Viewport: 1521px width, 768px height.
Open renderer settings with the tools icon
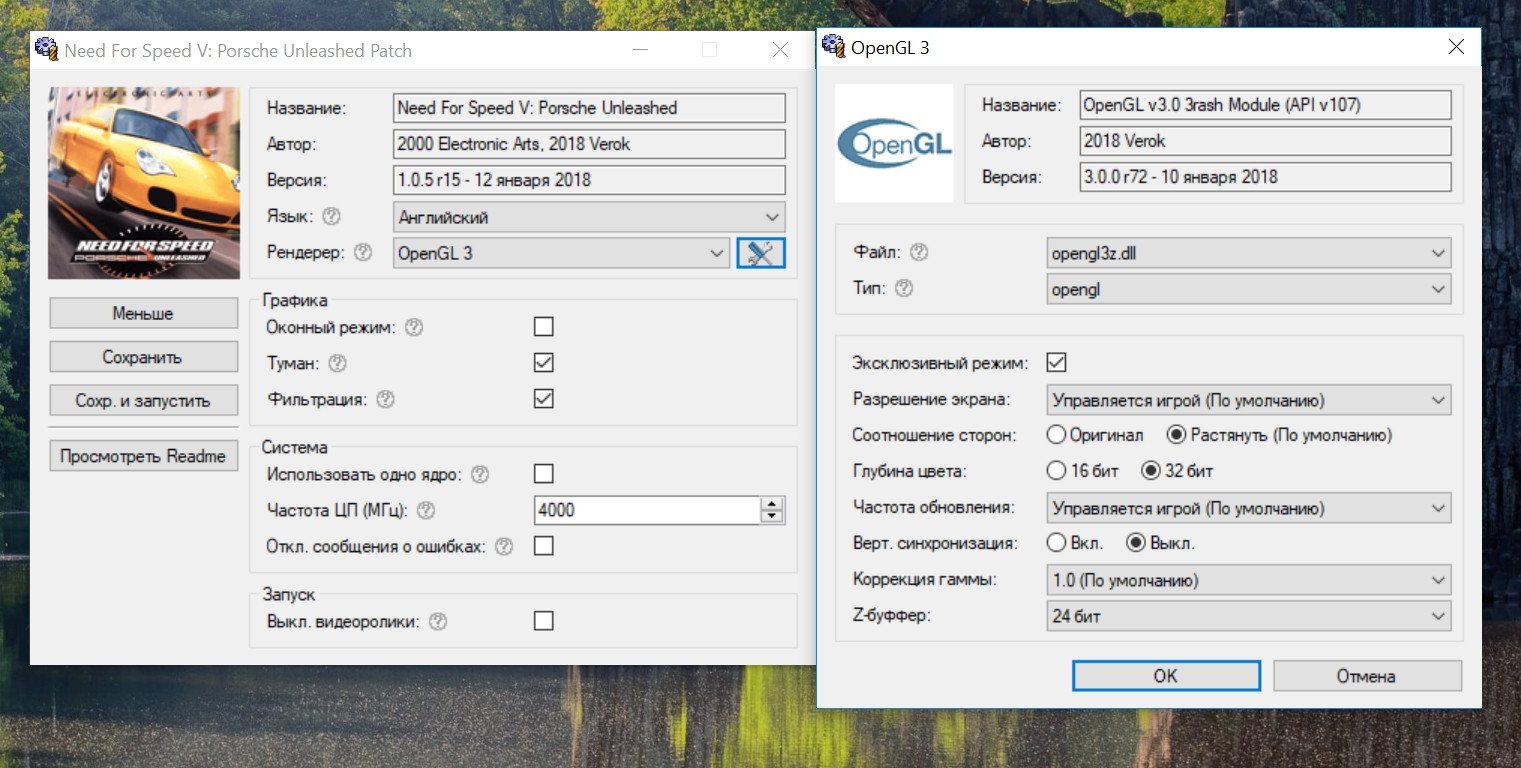click(761, 253)
